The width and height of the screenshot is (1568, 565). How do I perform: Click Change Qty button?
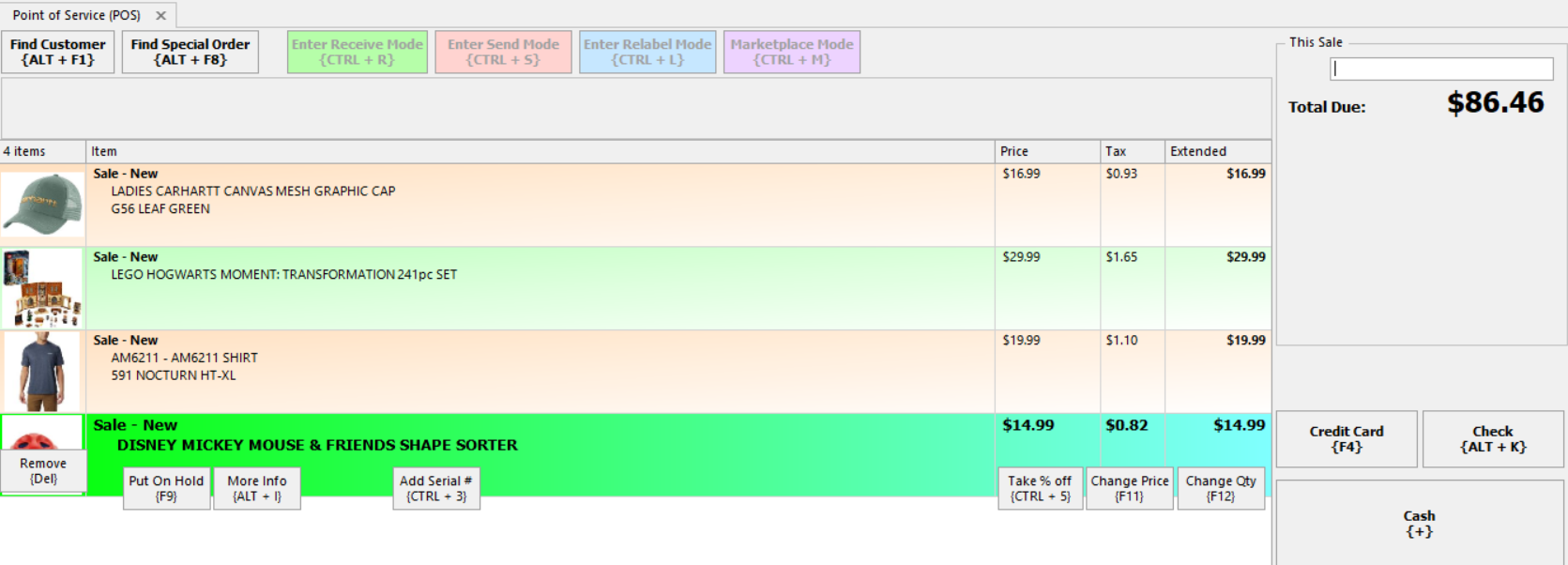pyautogui.click(x=1221, y=488)
